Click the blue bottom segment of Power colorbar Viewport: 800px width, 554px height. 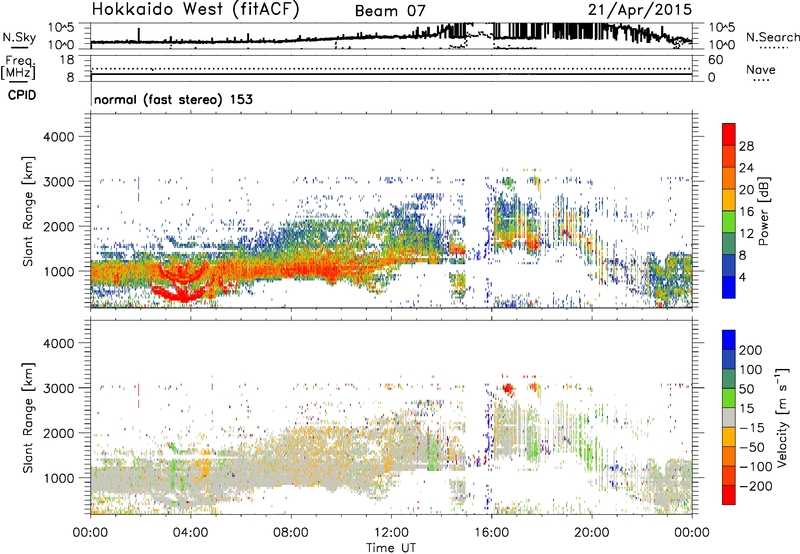click(x=729, y=287)
